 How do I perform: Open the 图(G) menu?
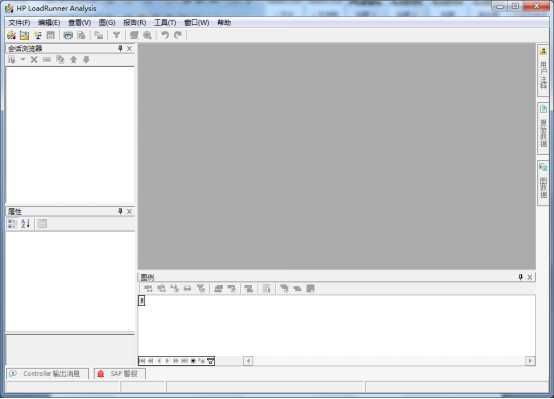(x=107, y=23)
